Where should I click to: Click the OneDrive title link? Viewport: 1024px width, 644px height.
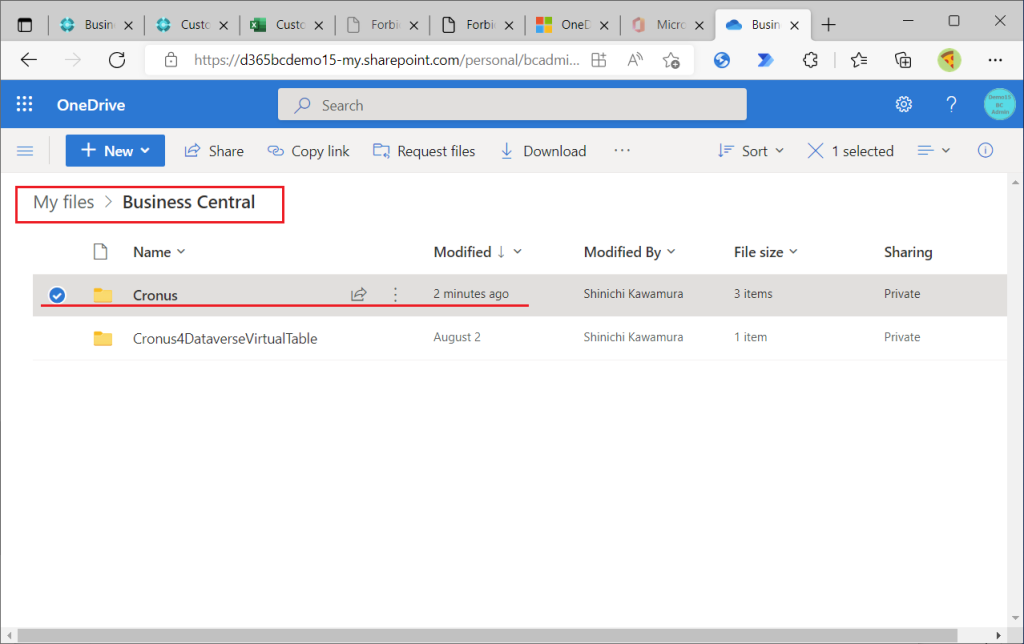91,105
